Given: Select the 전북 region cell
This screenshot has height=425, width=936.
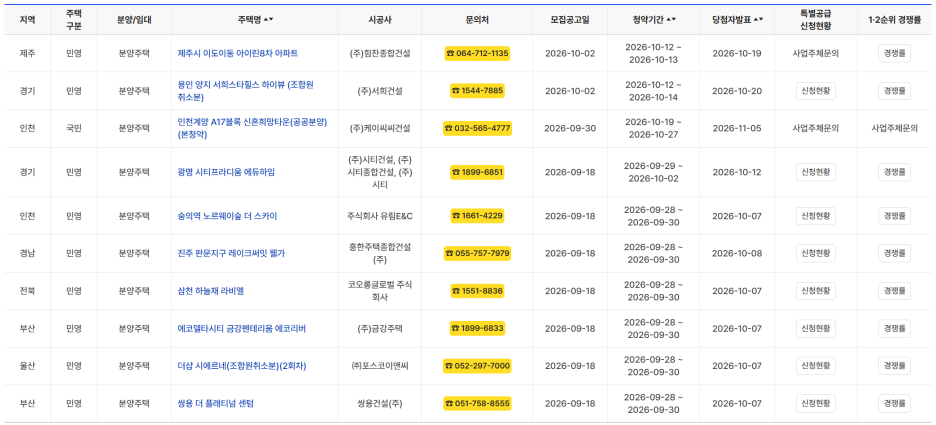Looking at the screenshot, I should pyautogui.click(x=27, y=291).
